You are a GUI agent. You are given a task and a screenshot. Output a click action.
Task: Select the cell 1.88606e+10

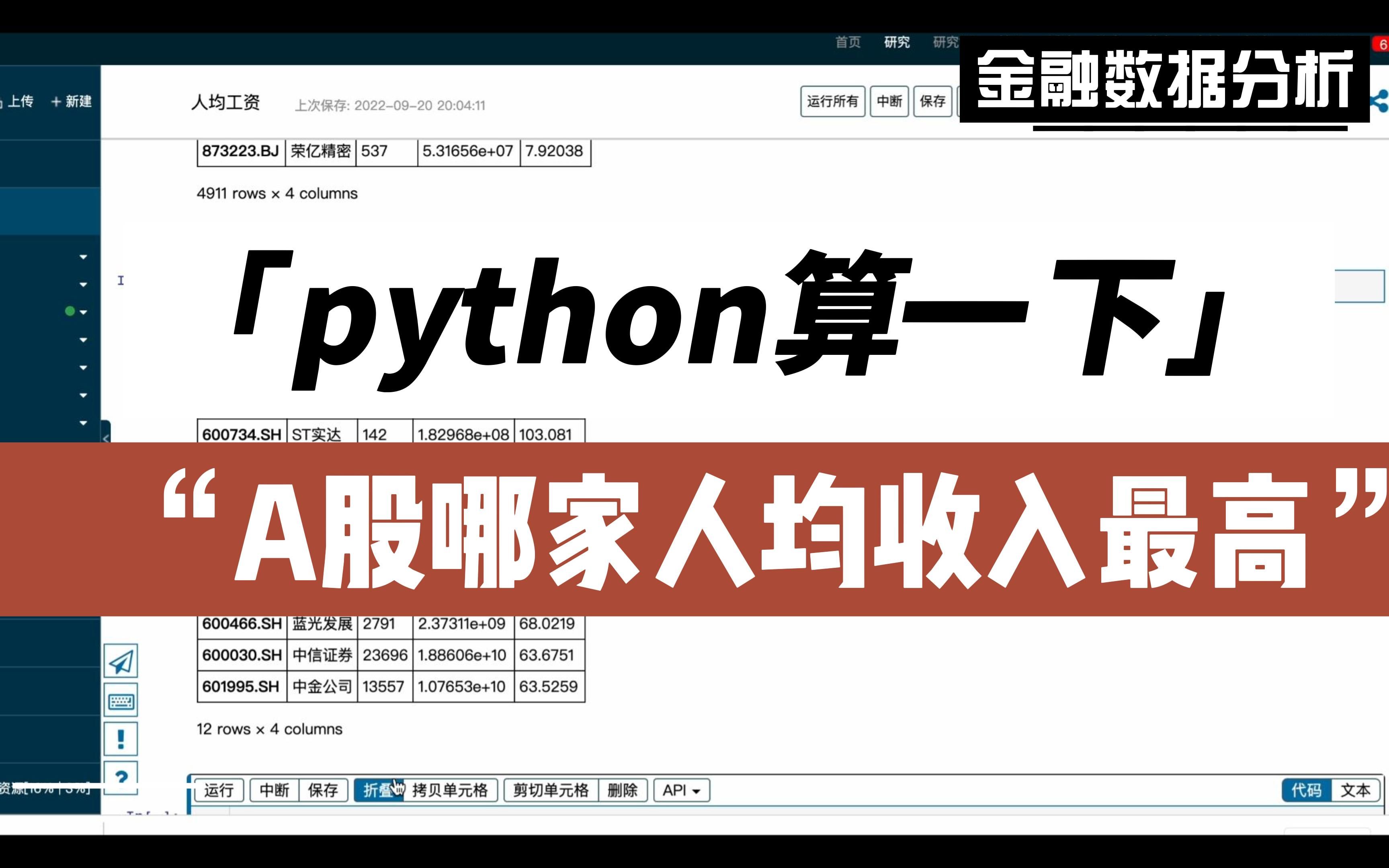(x=463, y=655)
